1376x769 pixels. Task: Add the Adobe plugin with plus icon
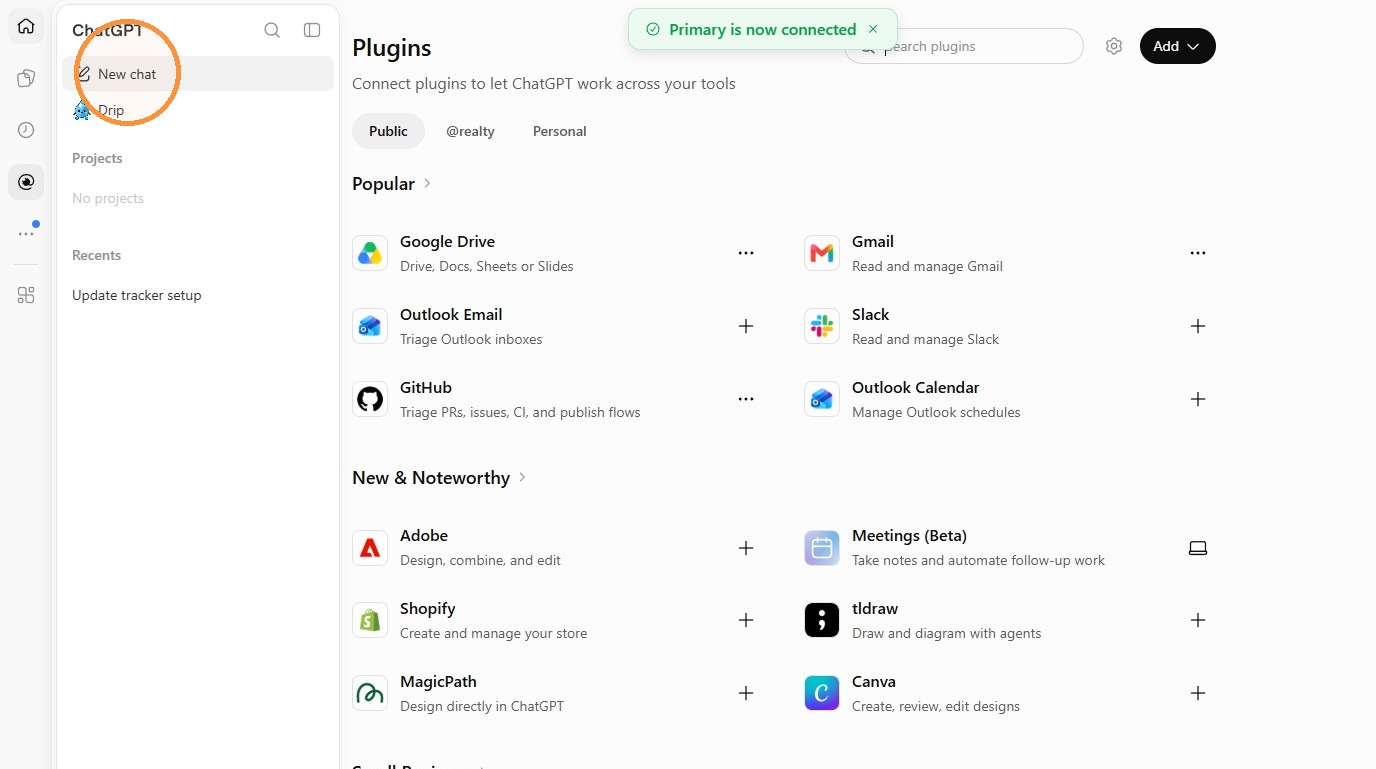click(746, 548)
